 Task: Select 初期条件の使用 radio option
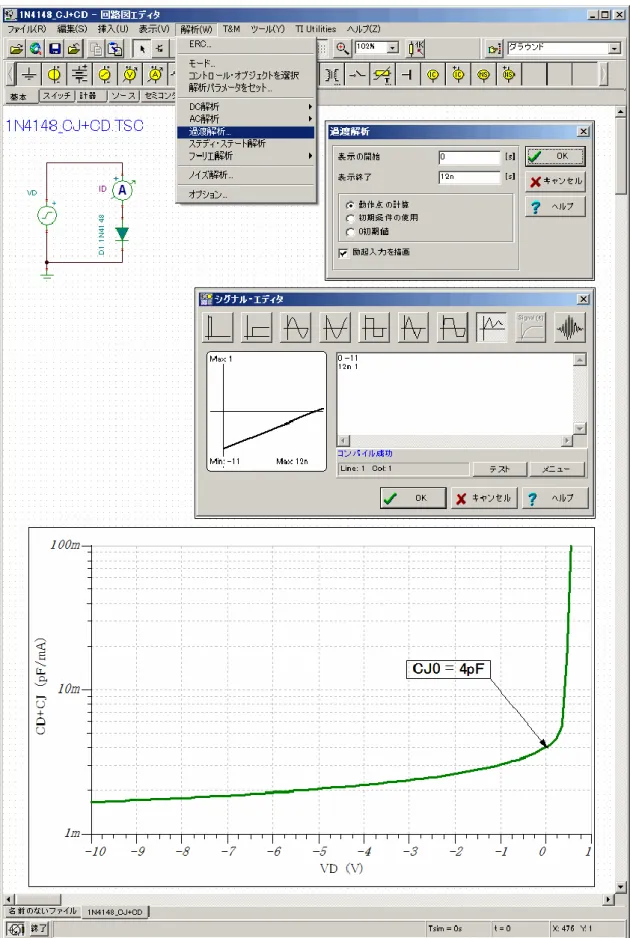pos(351,218)
